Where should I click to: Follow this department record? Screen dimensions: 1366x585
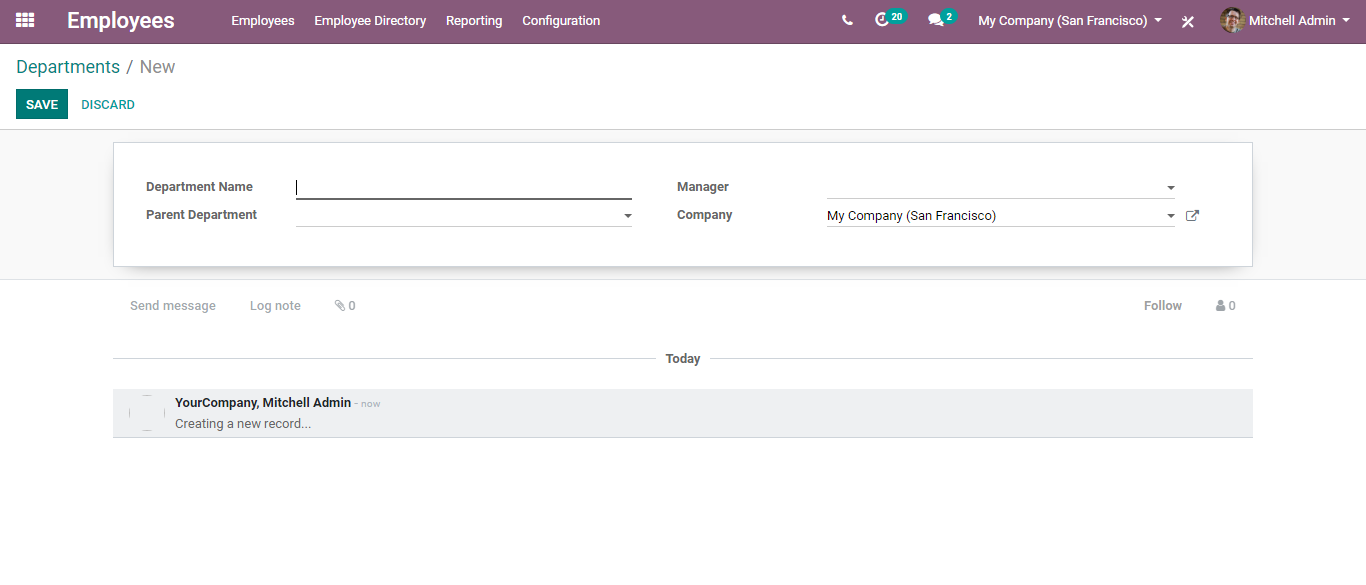point(1163,306)
